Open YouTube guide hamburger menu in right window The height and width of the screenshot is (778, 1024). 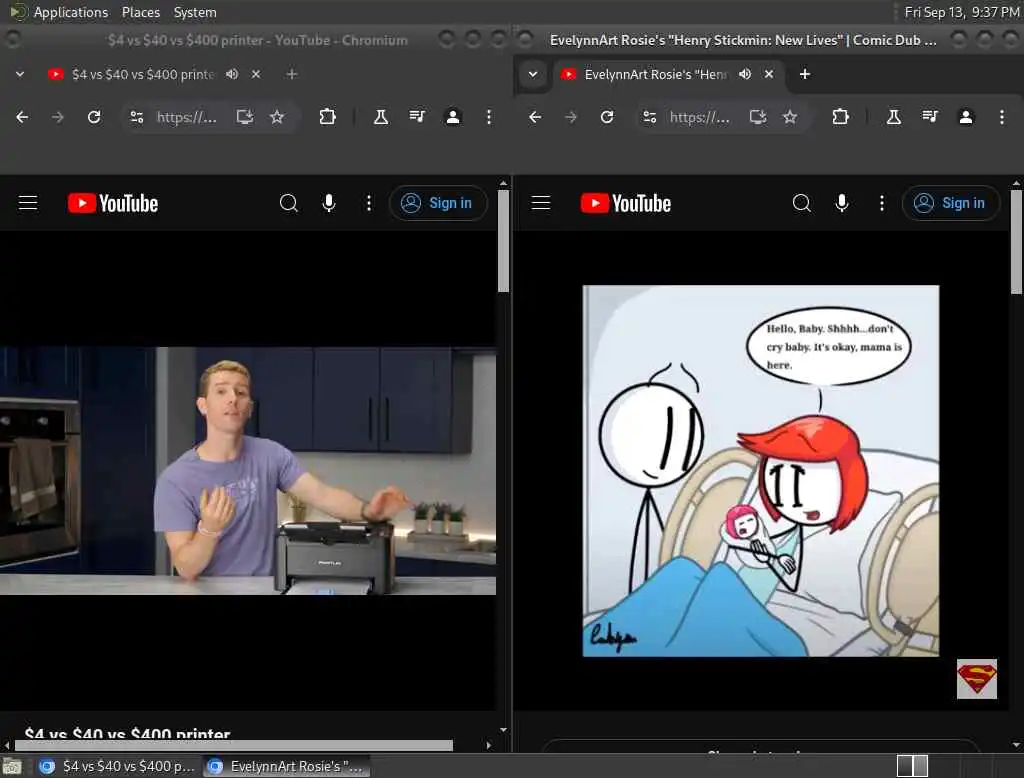541,203
